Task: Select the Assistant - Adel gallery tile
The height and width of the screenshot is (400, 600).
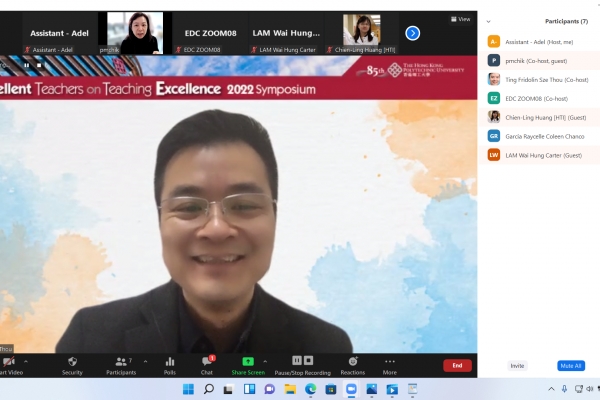Action: point(59,33)
